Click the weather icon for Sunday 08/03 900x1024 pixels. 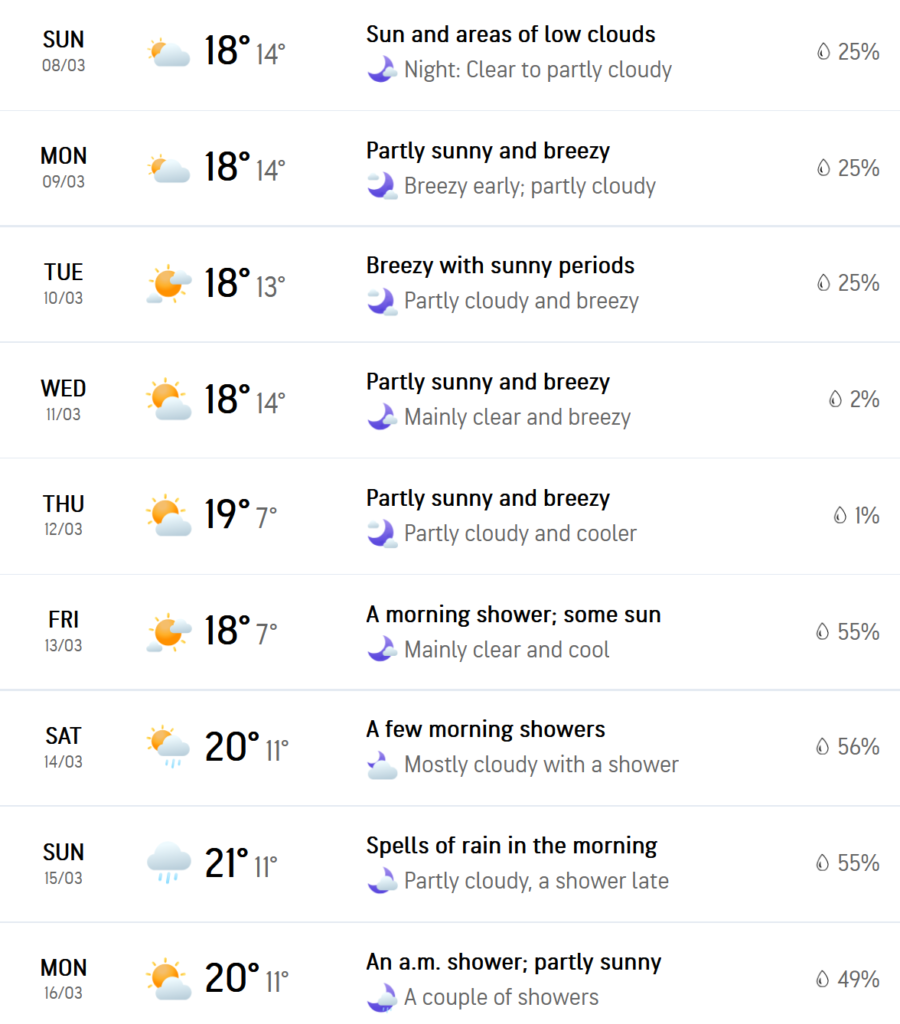point(168,52)
